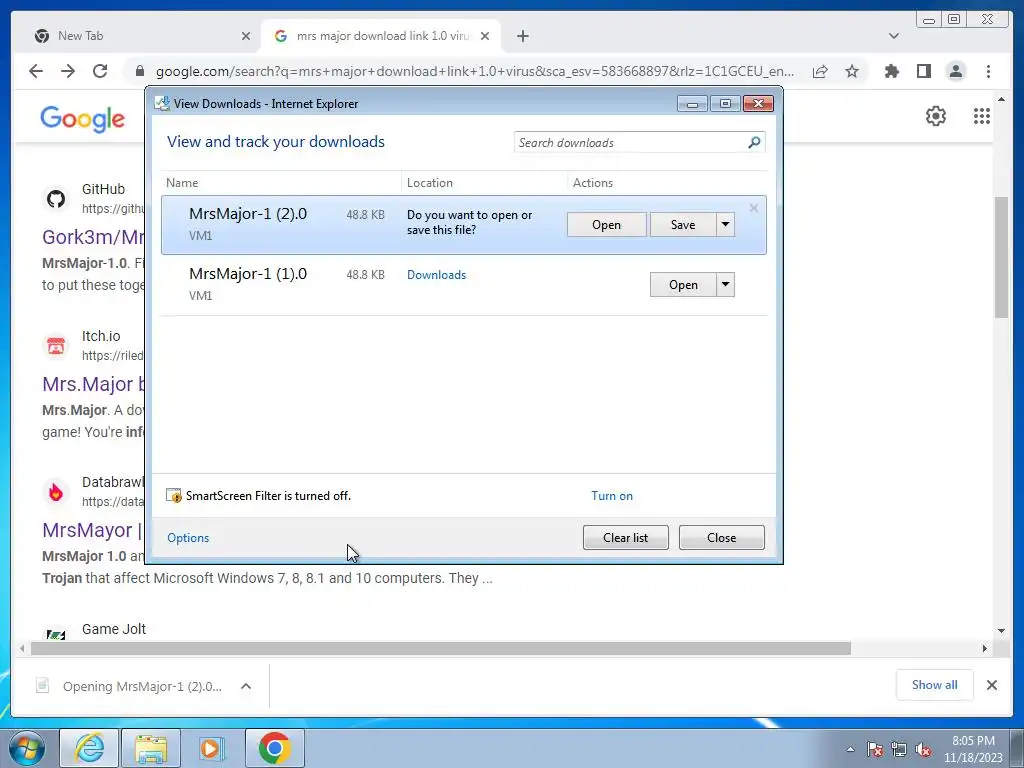
Task: Toggle Chrome side panel icon
Action: click(923, 71)
